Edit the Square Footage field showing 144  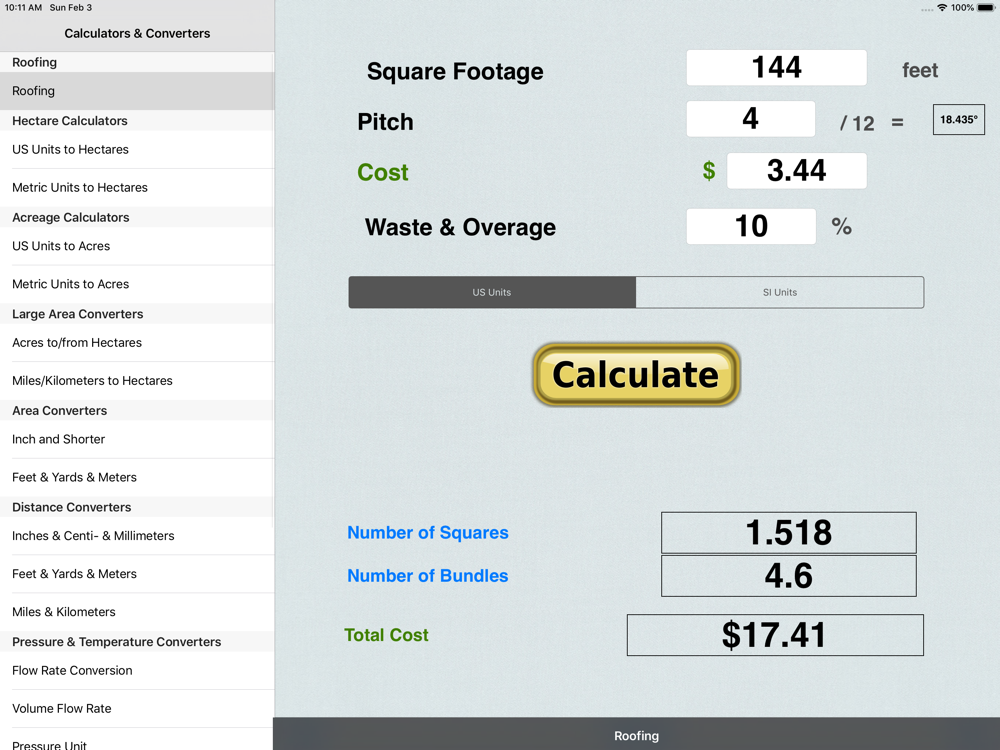tap(776, 68)
